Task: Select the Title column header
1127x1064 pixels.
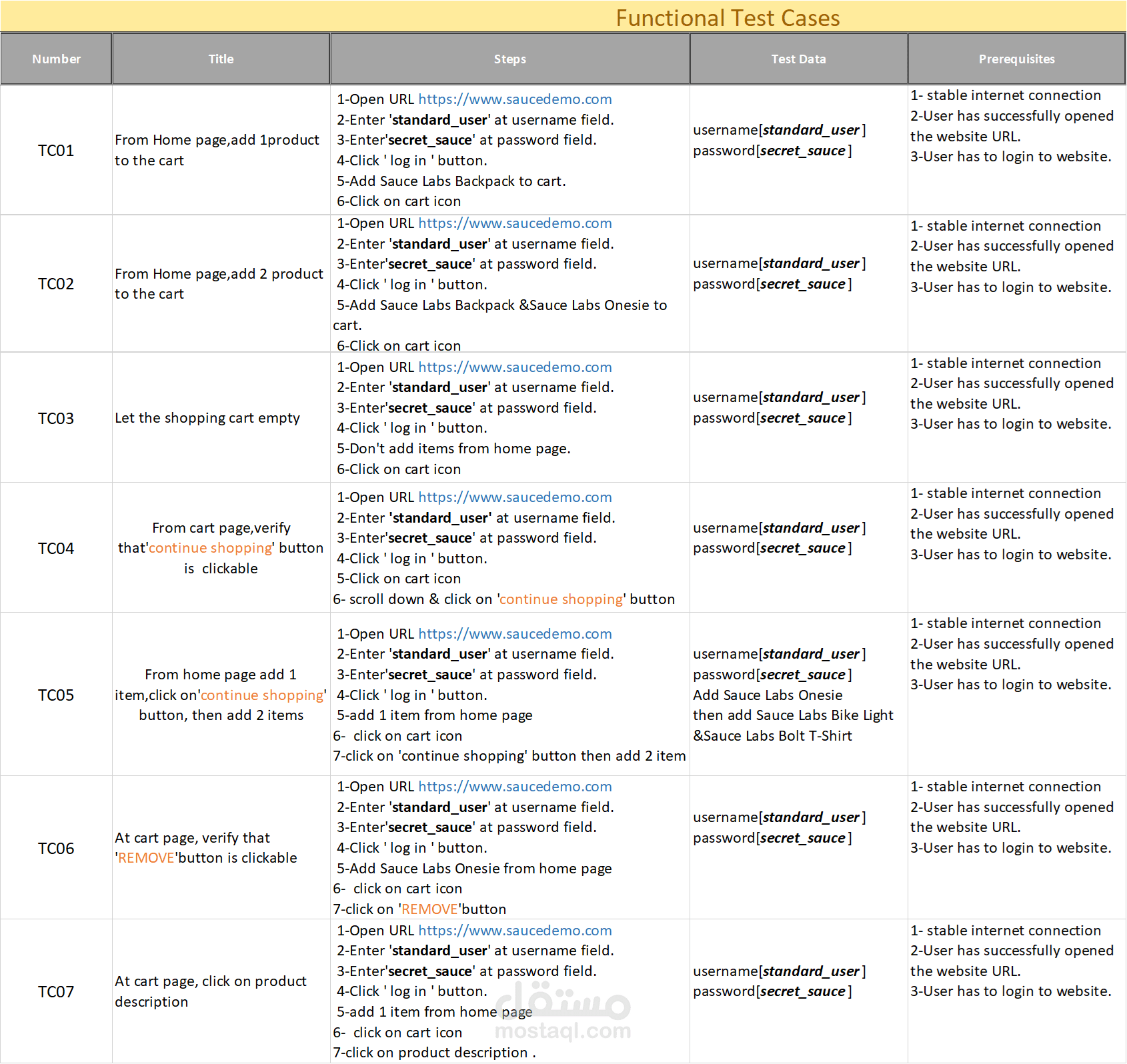Action: [221, 59]
